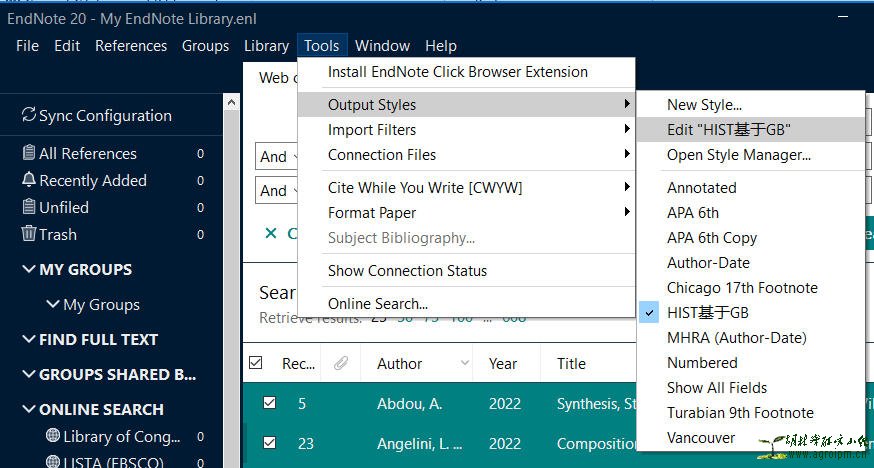Expand the FIND FULL TEXT section
The image size is (874, 468).
(x=28, y=340)
